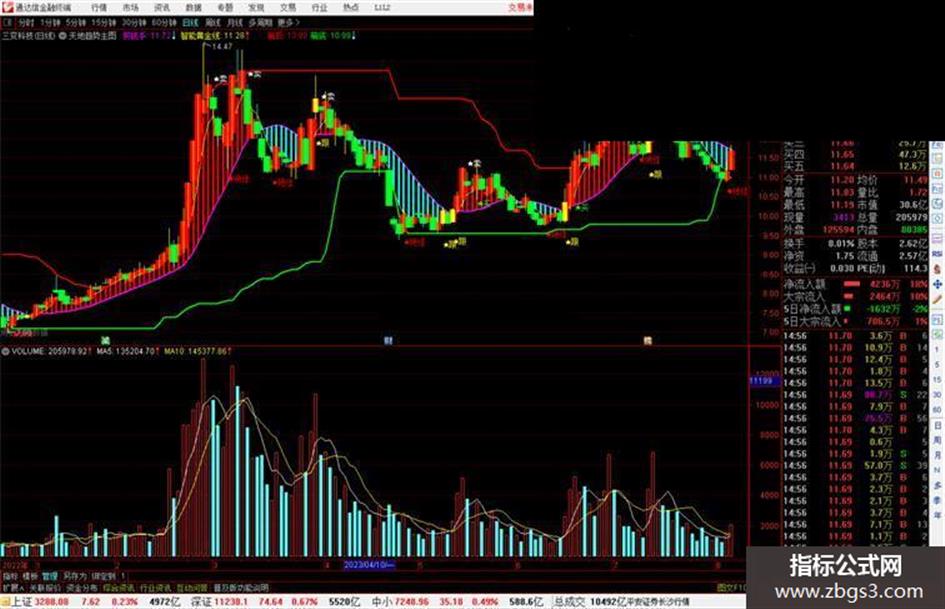Screen dimensions: 945x609
Task: Click the 净流入额 row in quote panel
Action: point(855,284)
